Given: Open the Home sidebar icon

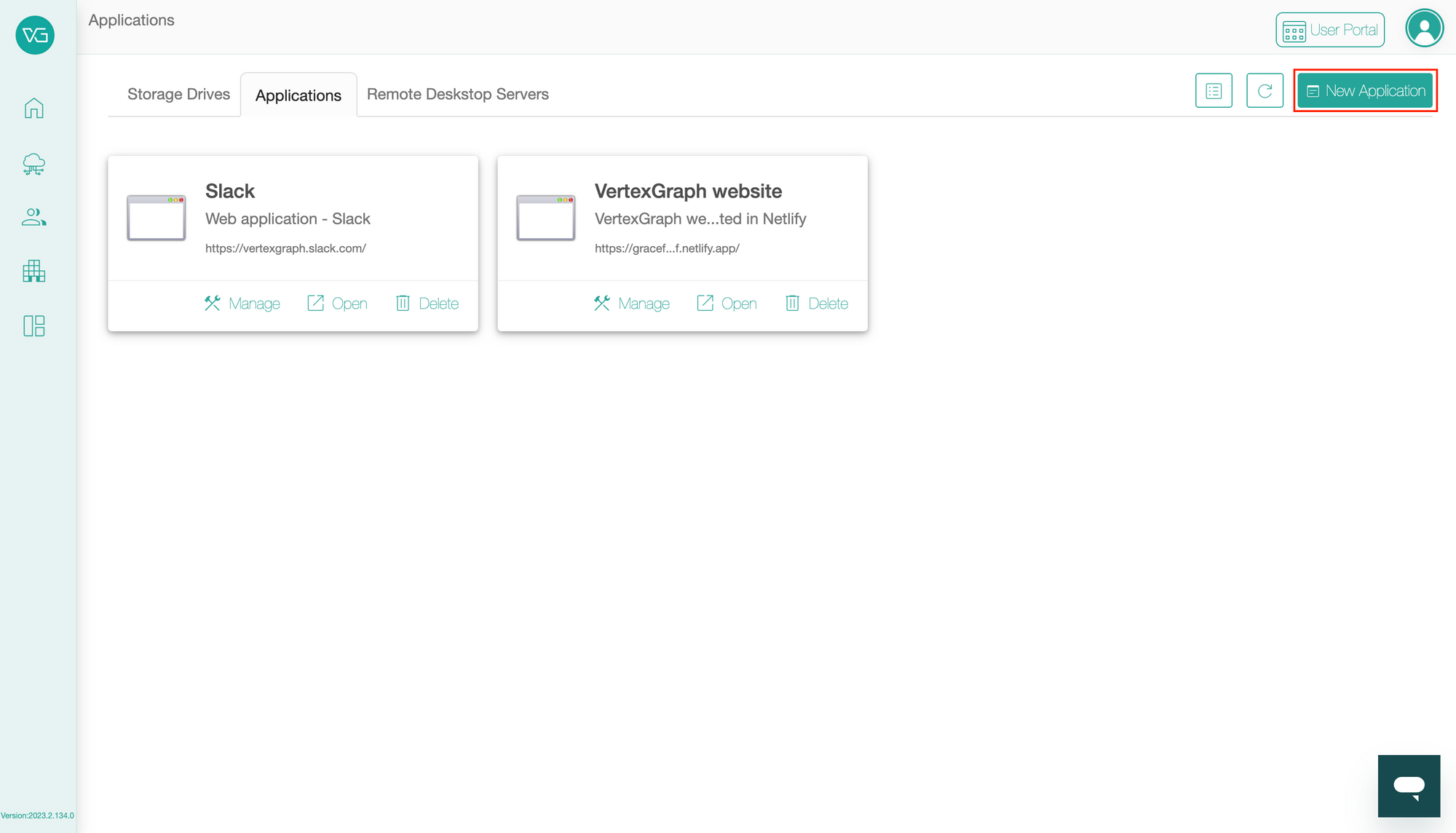Looking at the screenshot, I should pyautogui.click(x=34, y=108).
